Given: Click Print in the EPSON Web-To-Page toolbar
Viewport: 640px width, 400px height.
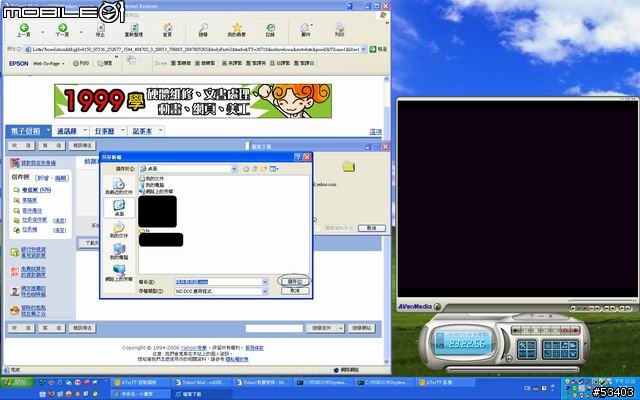Looking at the screenshot, I should tap(81, 63).
